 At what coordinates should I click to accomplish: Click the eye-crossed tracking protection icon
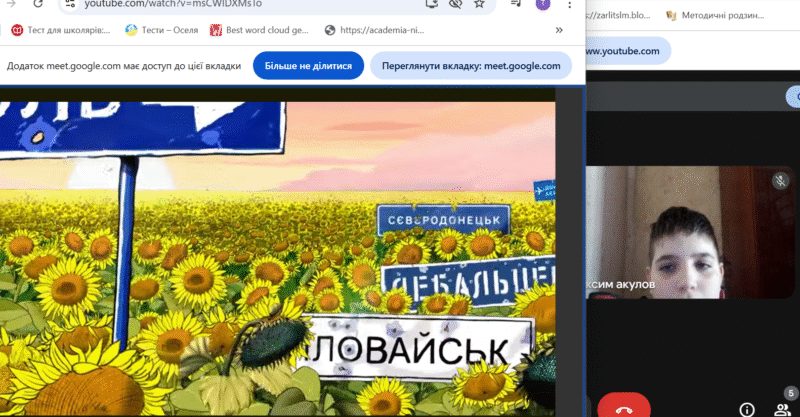tap(455, 4)
